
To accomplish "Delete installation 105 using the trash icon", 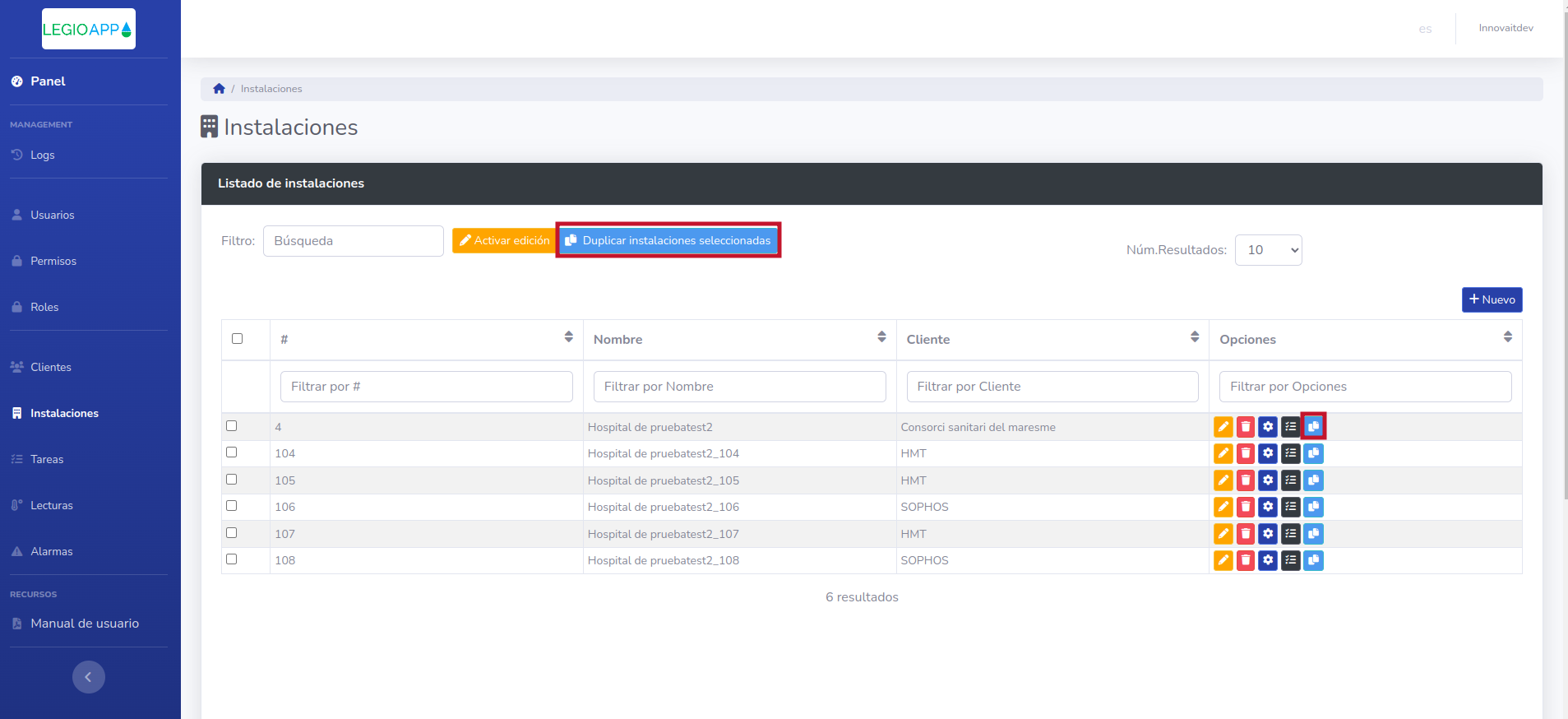I will [x=1246, y=480].
